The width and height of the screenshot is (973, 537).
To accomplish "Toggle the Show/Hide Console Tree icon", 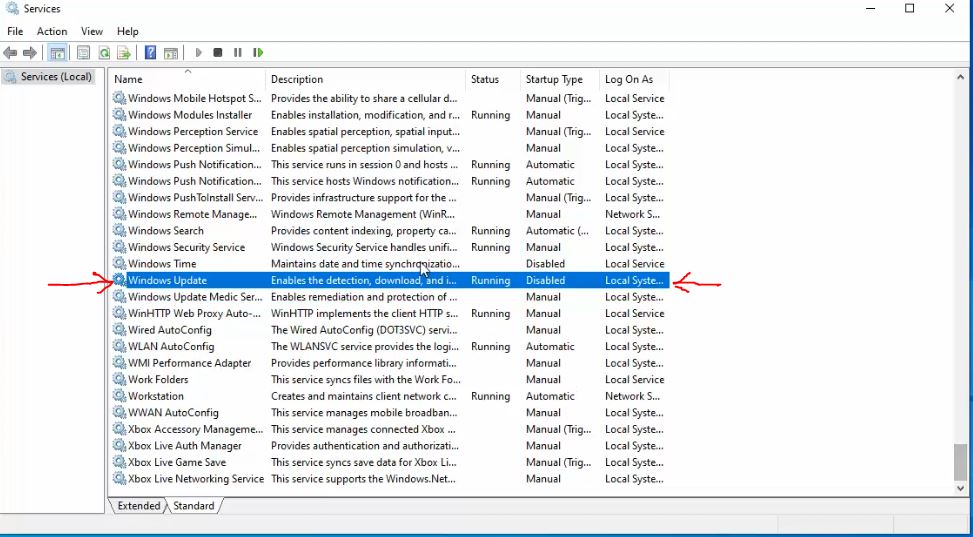I will point(58,53).
